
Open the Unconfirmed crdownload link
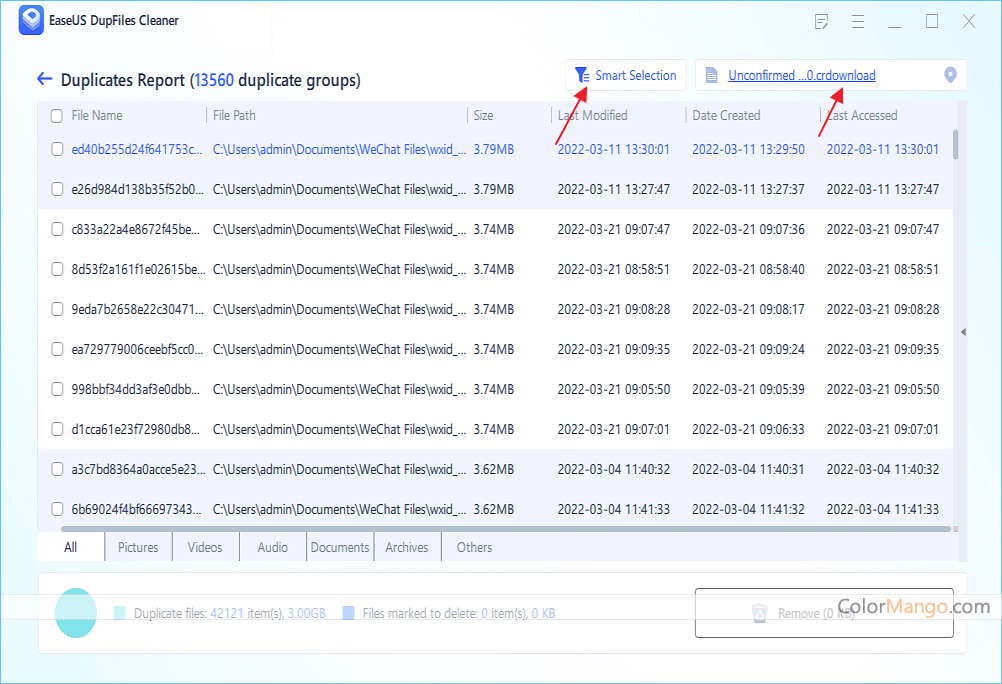801,75
